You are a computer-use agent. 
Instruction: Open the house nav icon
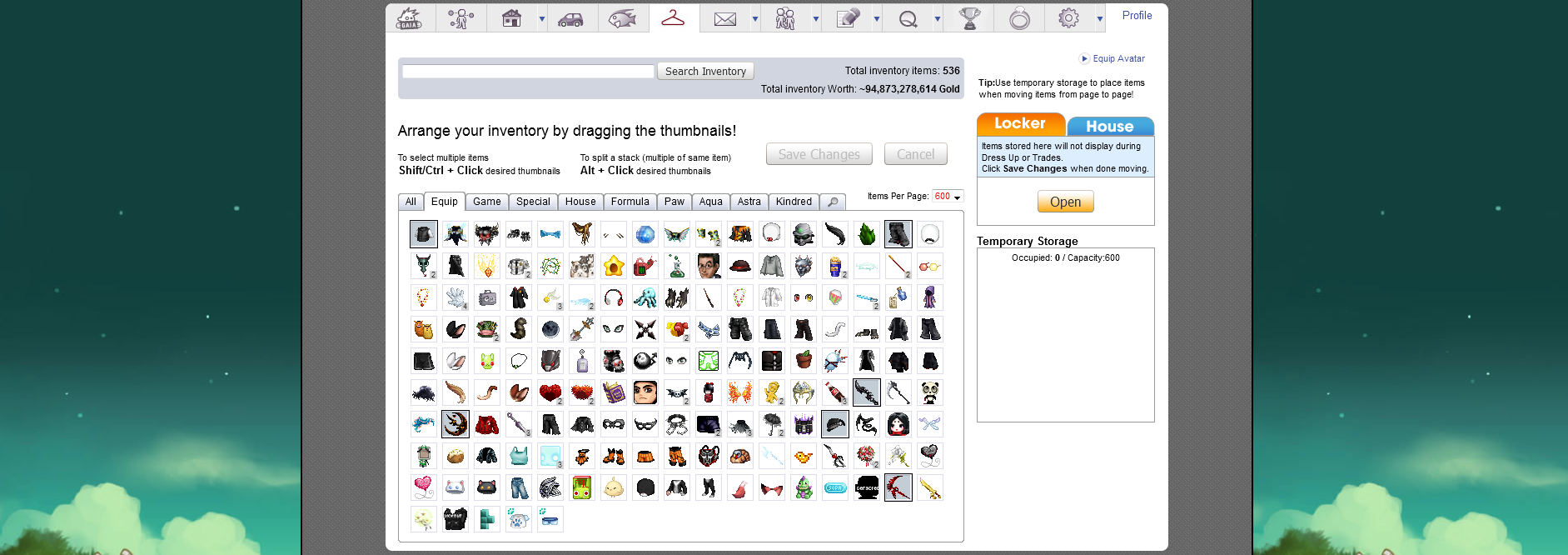coord(511,18)
